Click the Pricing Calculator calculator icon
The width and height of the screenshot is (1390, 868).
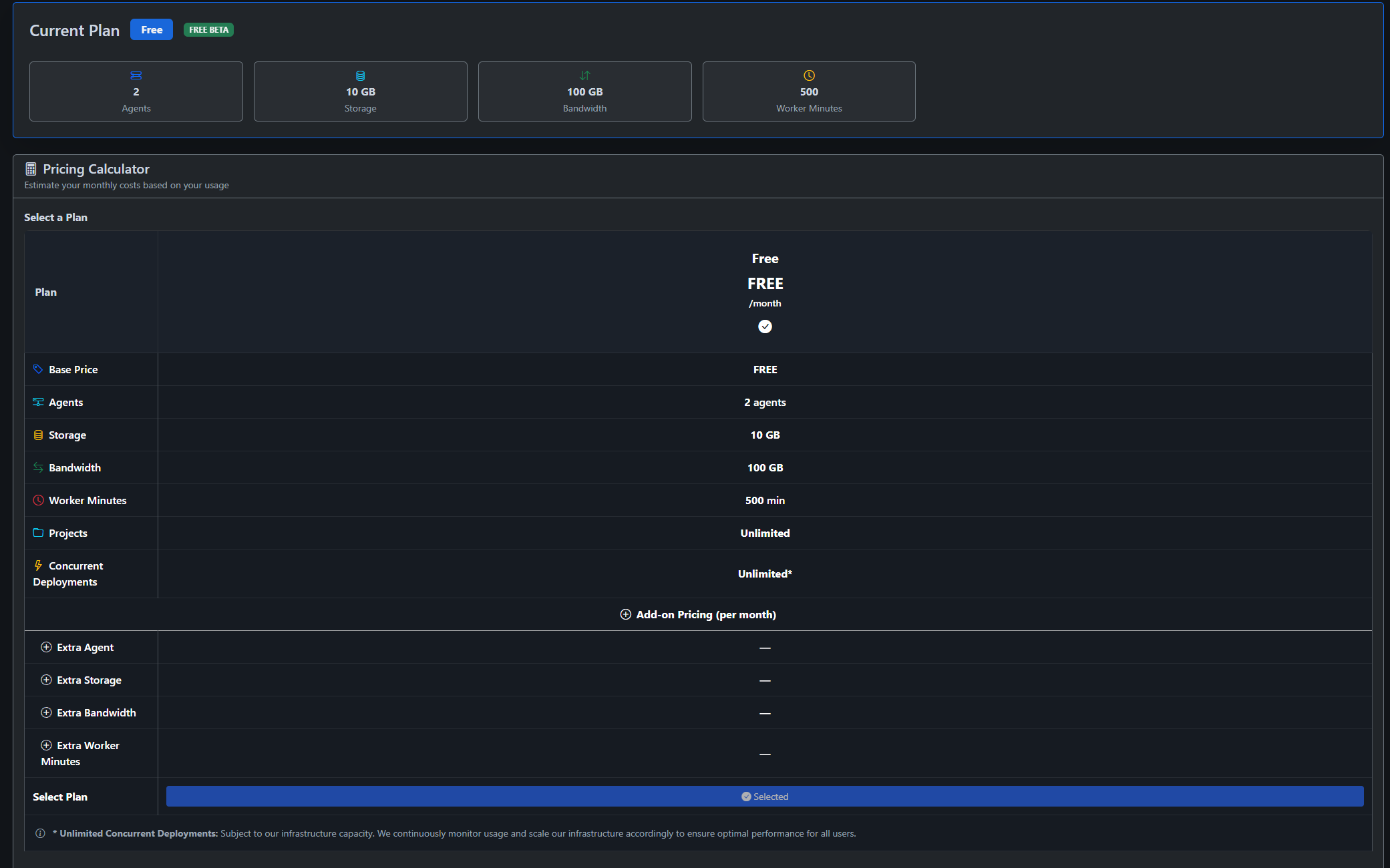tap(31, 168)
